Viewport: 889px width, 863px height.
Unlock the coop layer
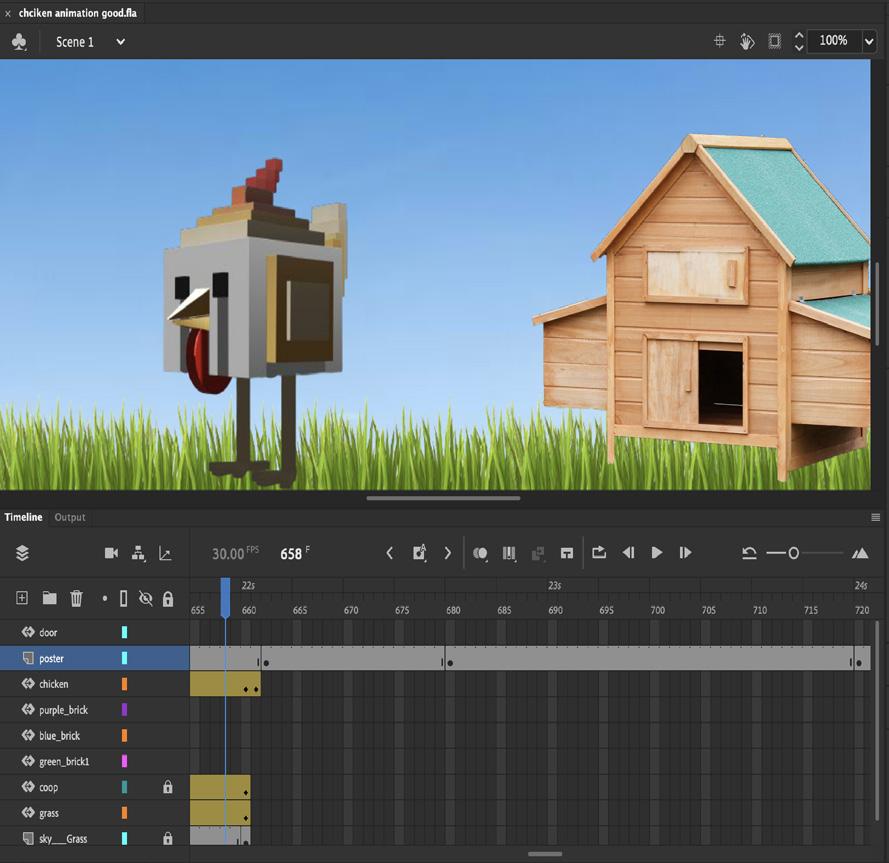(x=168, y=788)
